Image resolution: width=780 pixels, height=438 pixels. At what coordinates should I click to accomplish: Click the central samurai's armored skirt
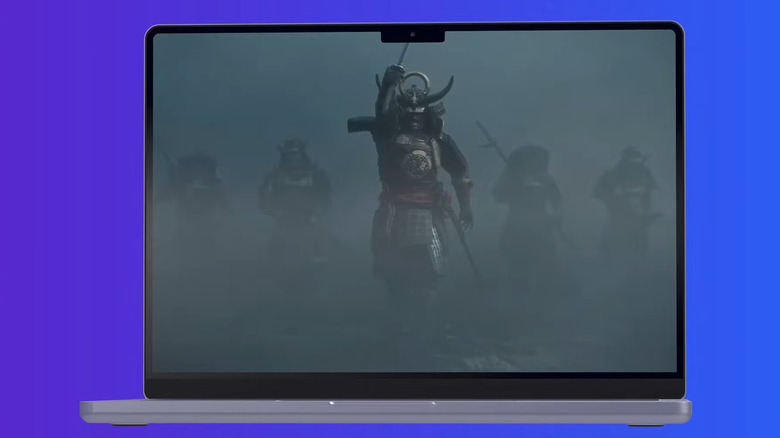(410, 240)
